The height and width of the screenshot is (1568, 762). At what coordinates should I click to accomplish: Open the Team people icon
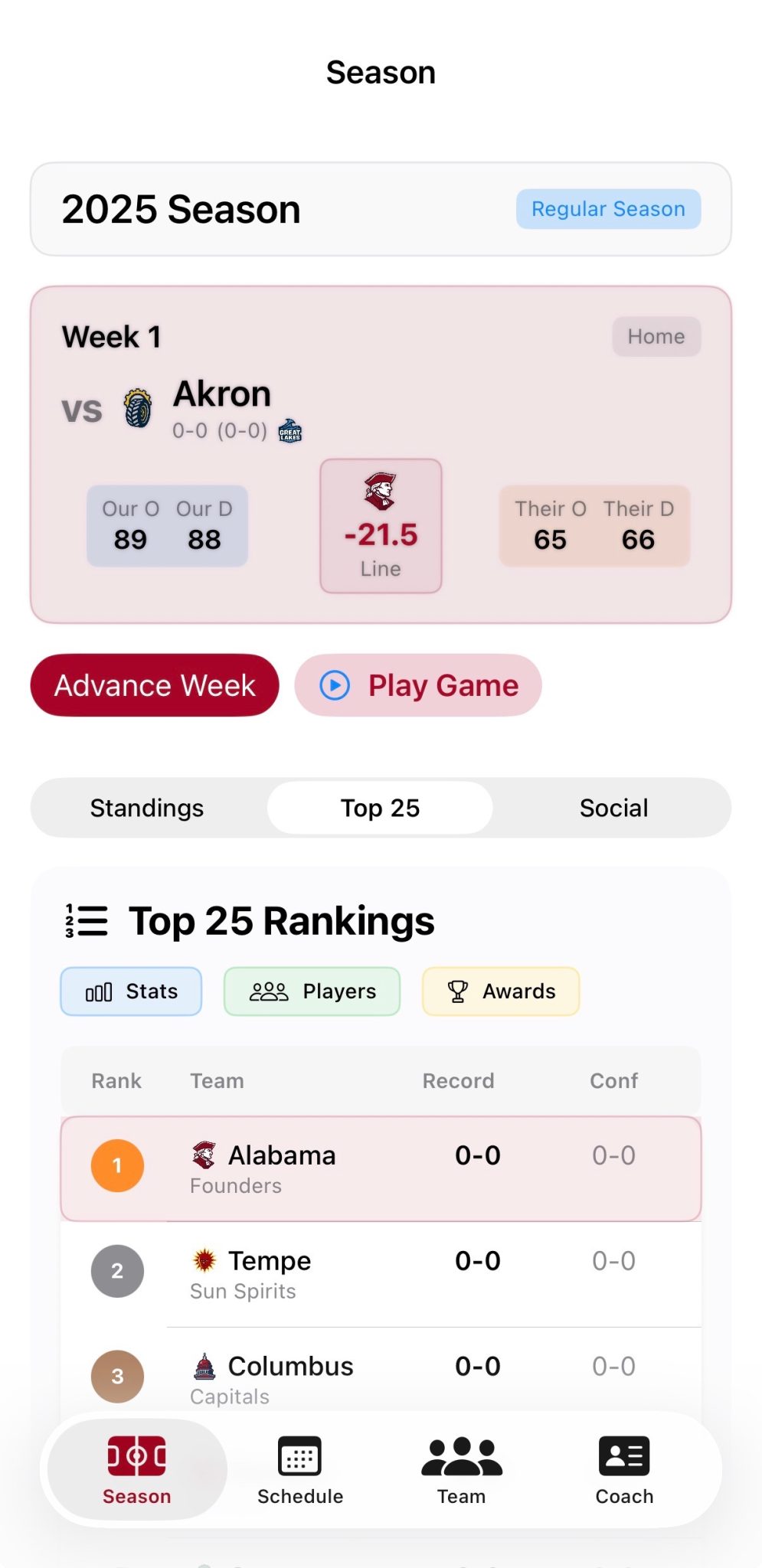(x=461, y=1455)
